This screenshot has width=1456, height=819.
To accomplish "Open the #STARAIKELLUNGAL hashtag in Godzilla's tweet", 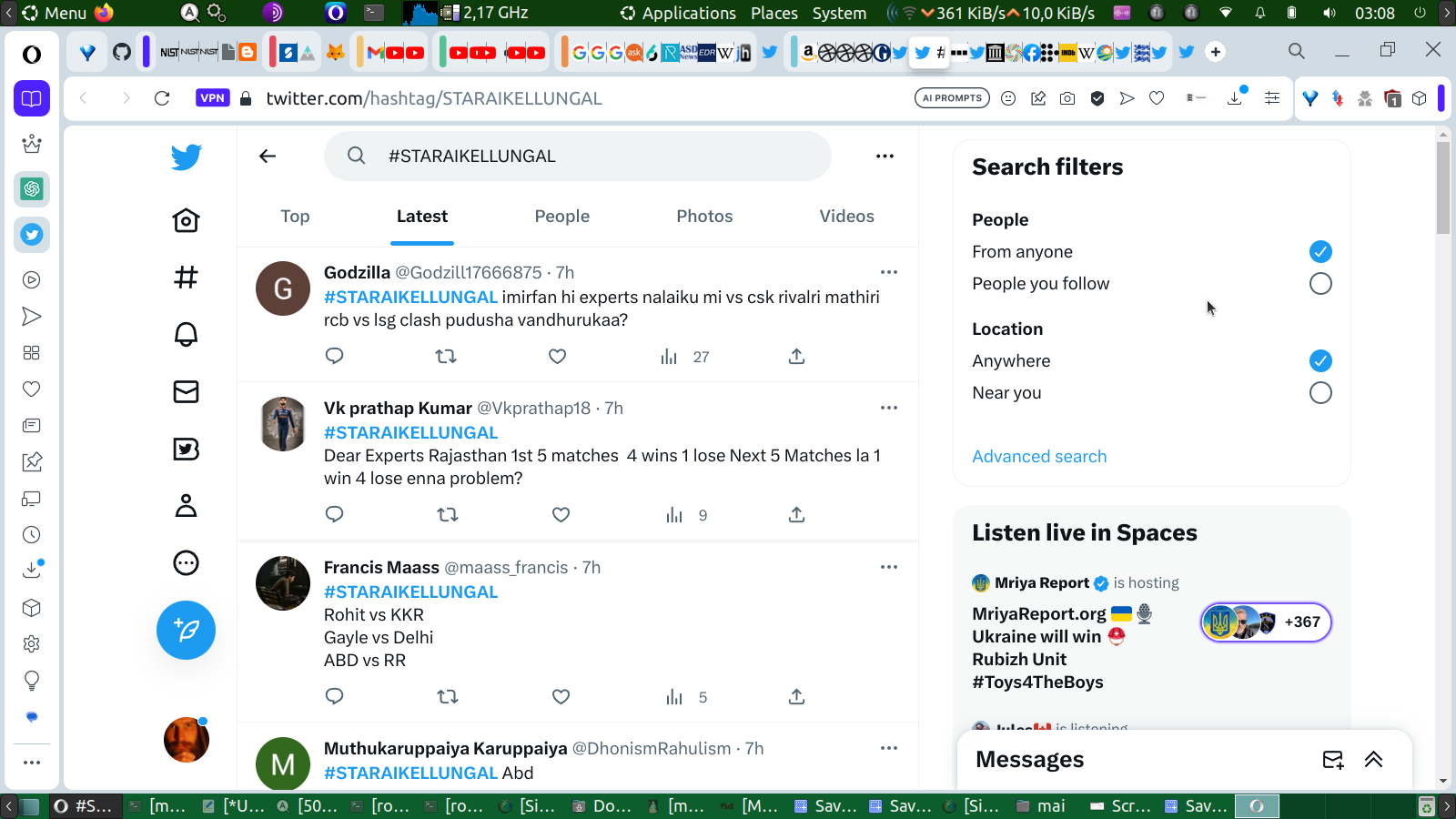I will coord(410,298).
